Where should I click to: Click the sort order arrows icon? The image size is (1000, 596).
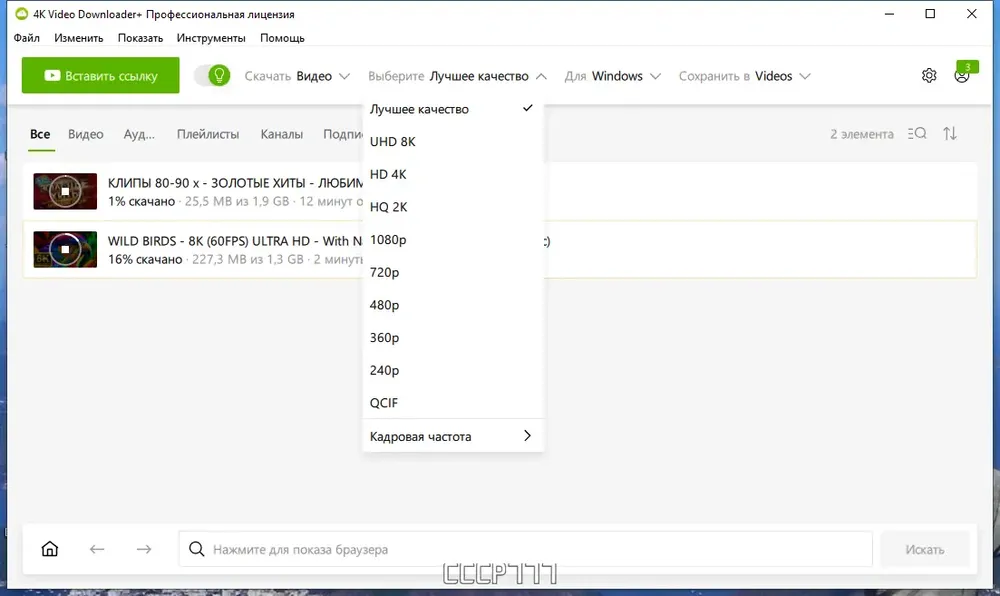(x=950, y=134)
